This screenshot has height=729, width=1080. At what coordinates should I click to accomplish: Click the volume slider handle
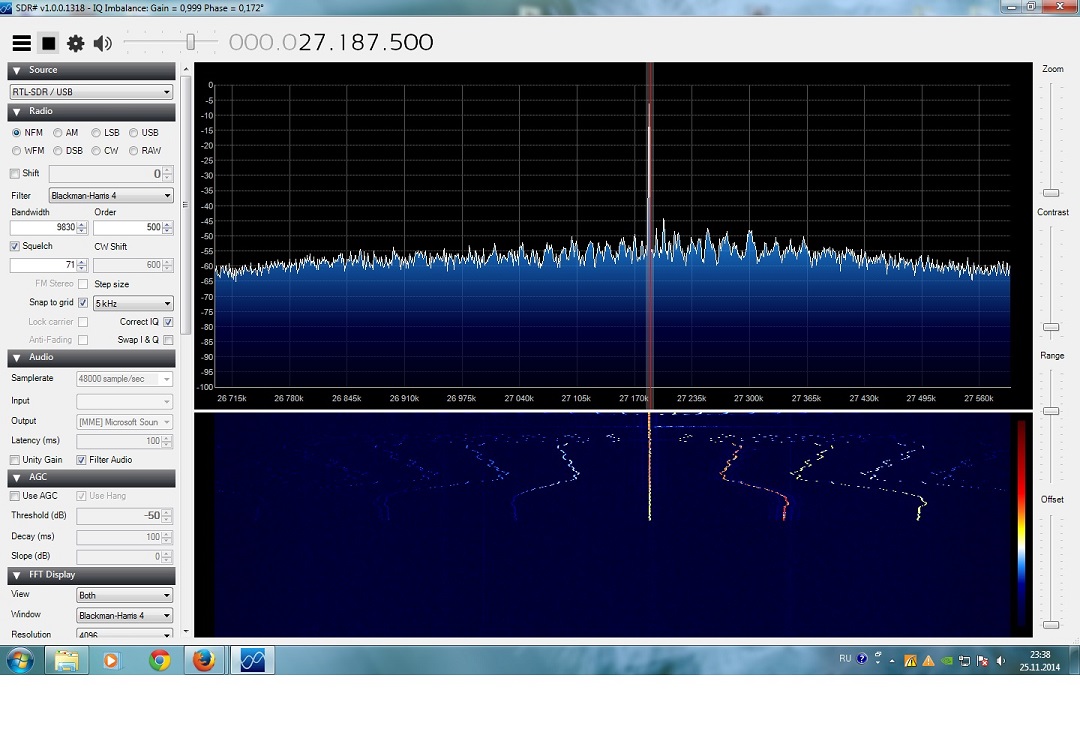click(x=191, y=42)
